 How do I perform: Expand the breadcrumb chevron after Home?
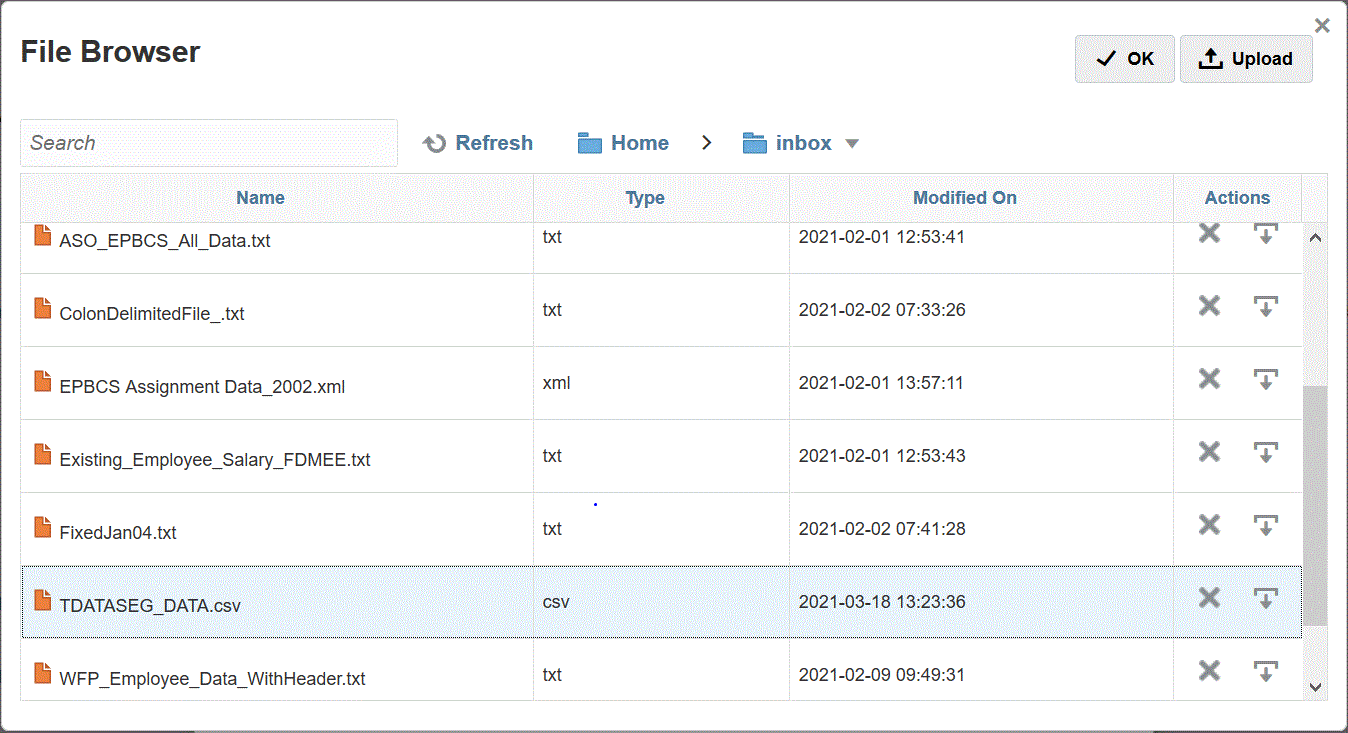[x=706, y=143]
